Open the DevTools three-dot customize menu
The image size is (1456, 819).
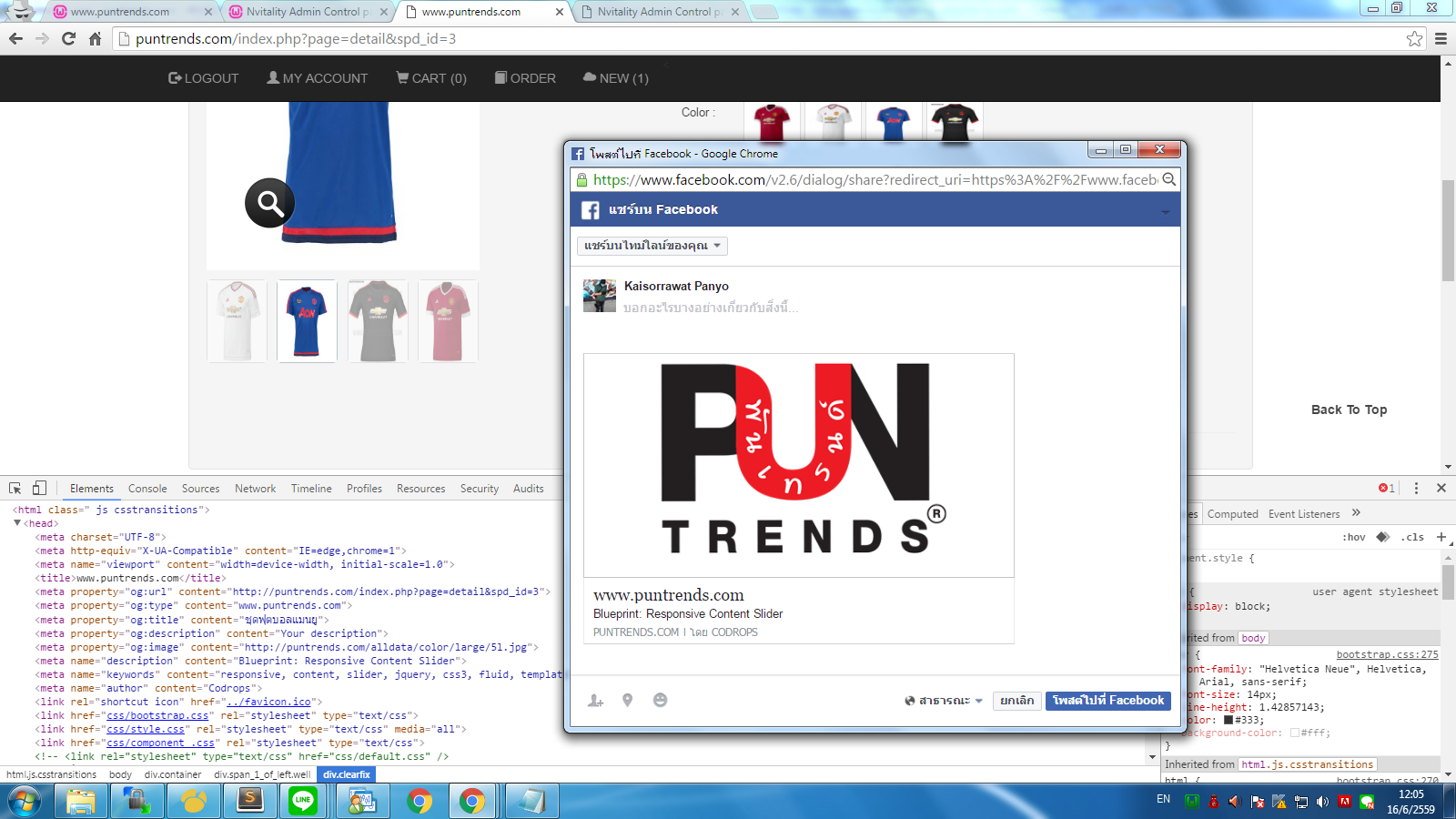point(1416,489)
